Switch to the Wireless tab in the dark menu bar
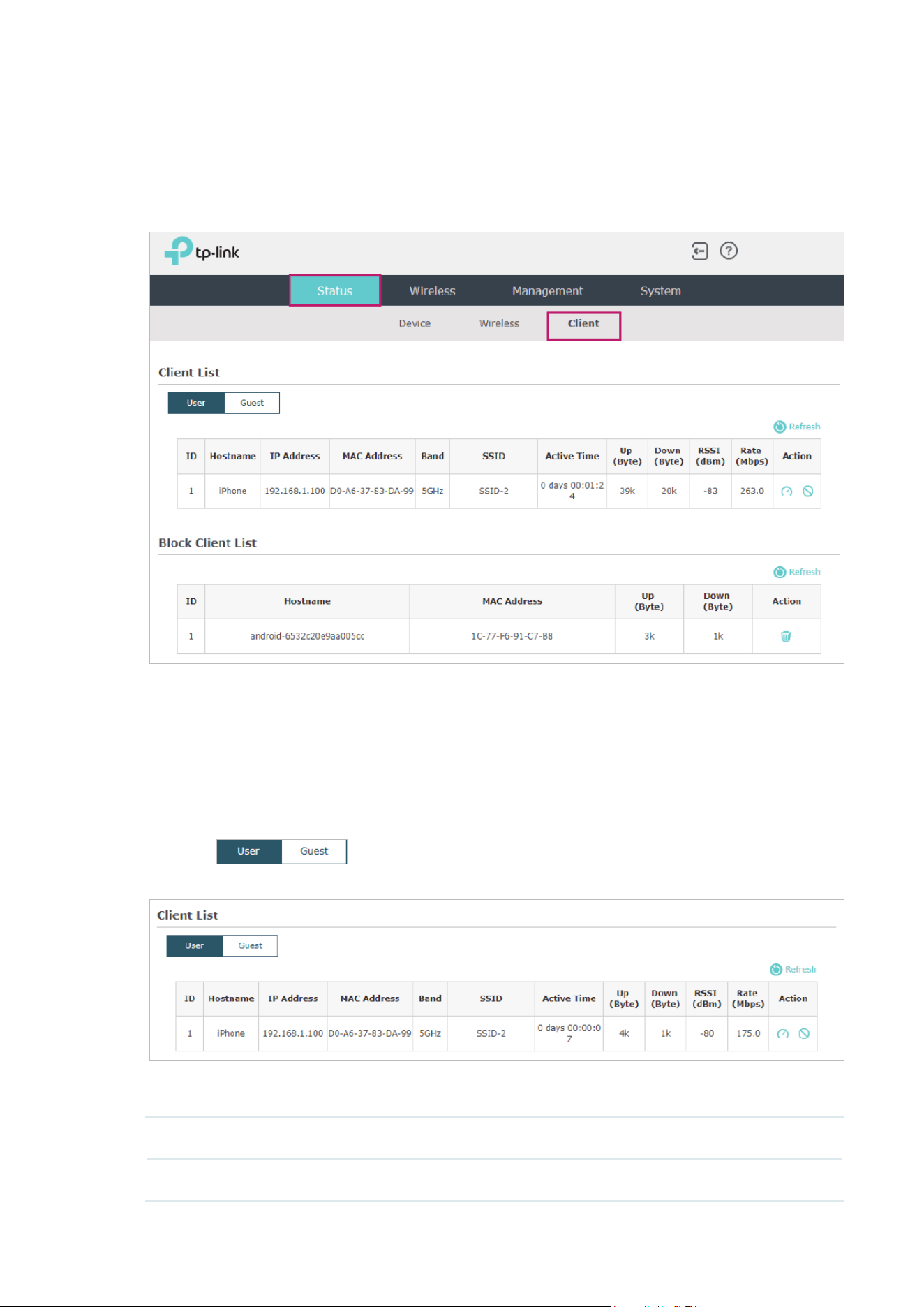This screenshot has height=1307, width=924. click(432, 290)
